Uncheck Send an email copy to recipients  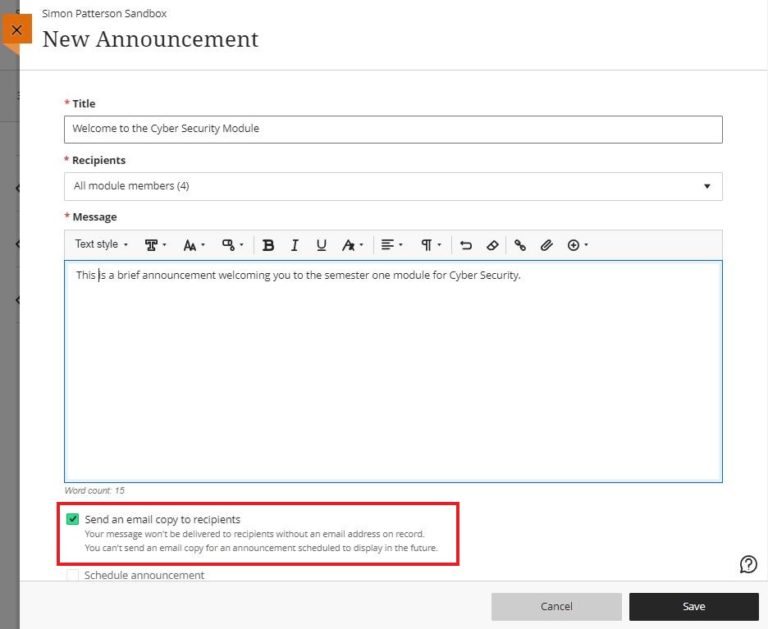click(72, 519)
